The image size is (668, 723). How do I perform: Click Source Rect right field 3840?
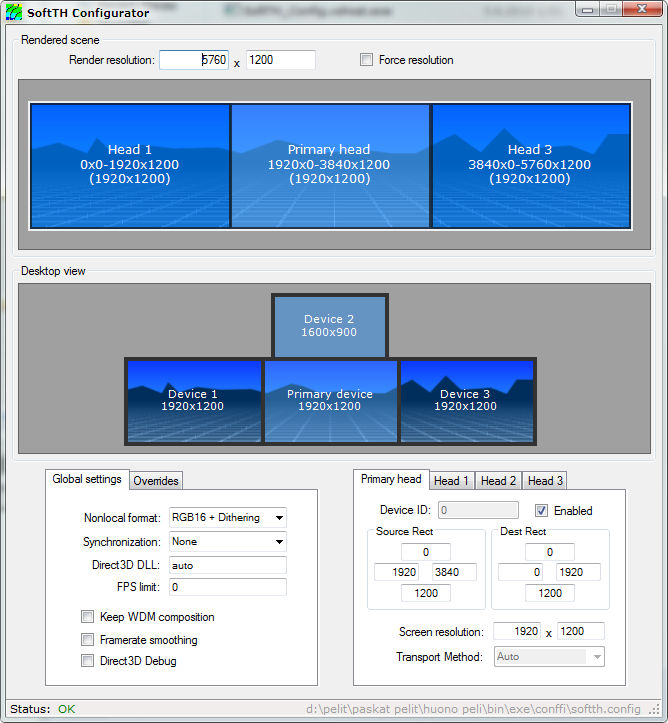[454, 572]
